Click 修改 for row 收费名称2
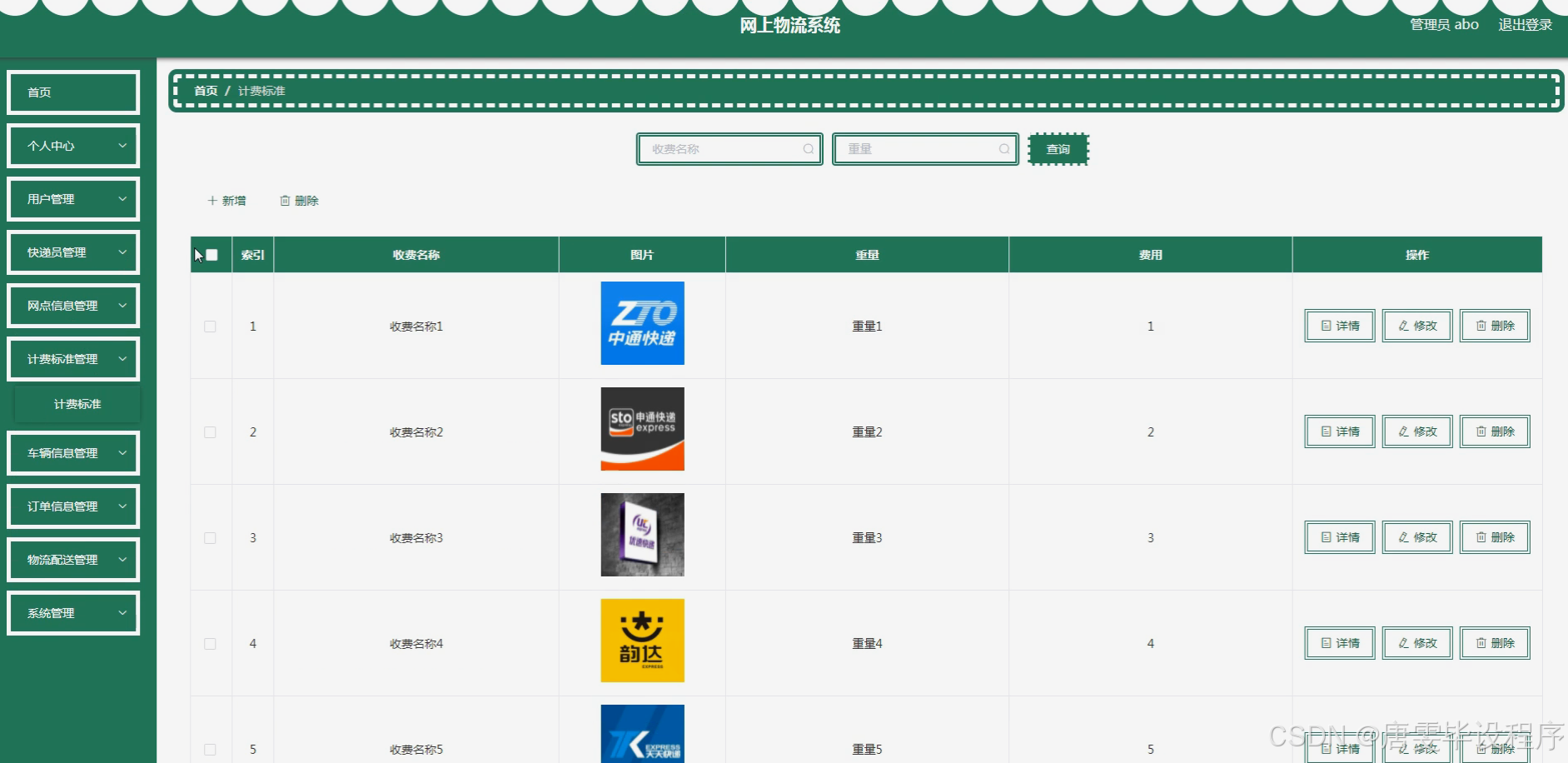Image resolution: width=1568 pixels, height=763 pixels. (x=1417, y=431)
